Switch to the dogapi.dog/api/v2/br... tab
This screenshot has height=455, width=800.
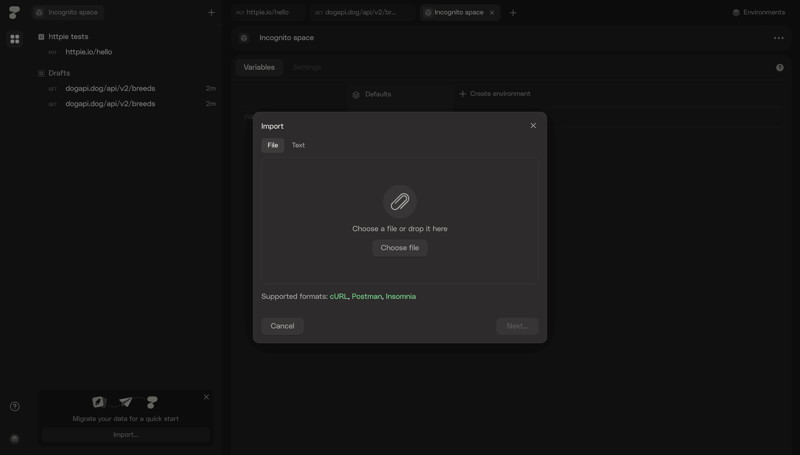360,12
